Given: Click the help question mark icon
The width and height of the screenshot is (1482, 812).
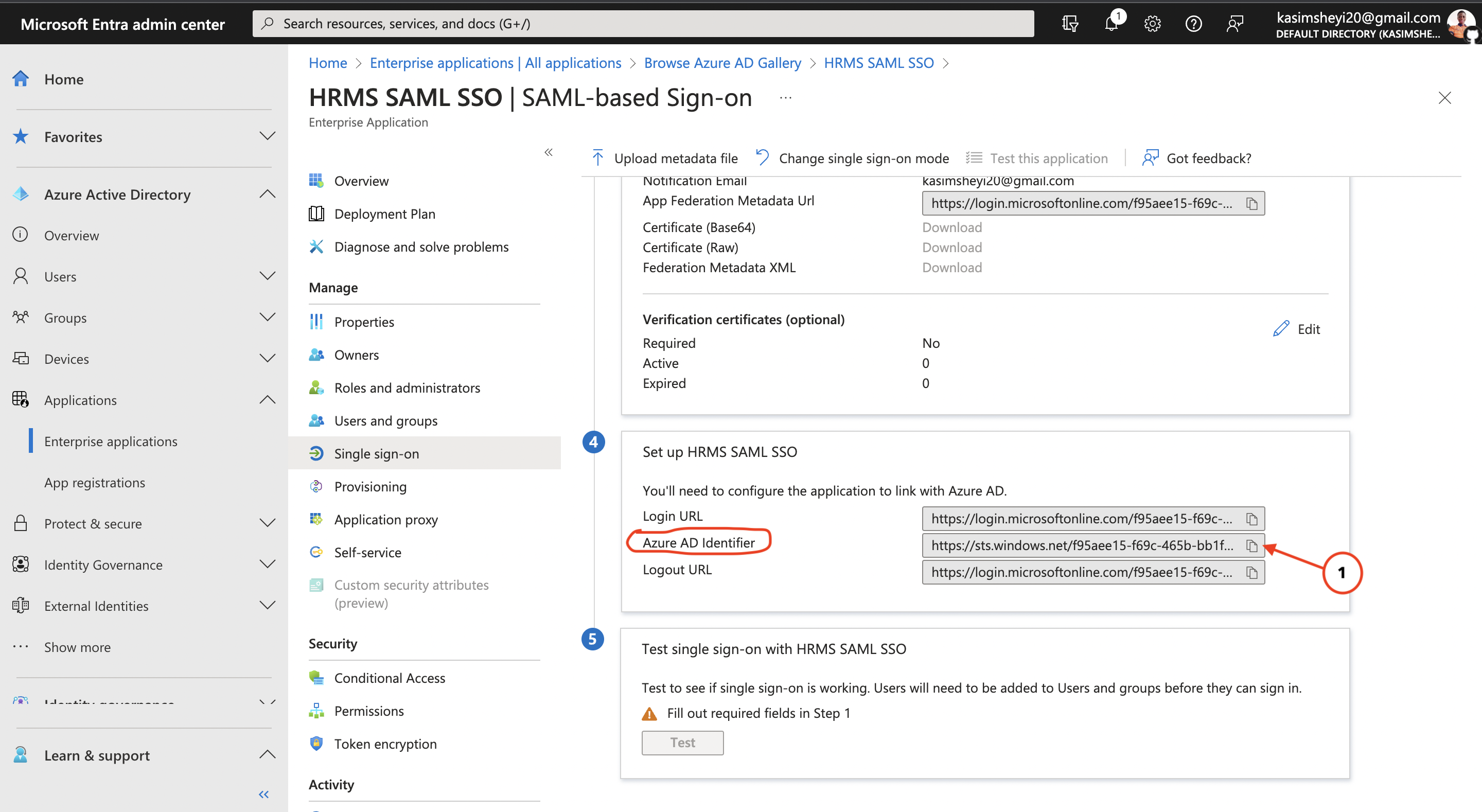Looking at the screenshot, I should (x=1193, y=24).
